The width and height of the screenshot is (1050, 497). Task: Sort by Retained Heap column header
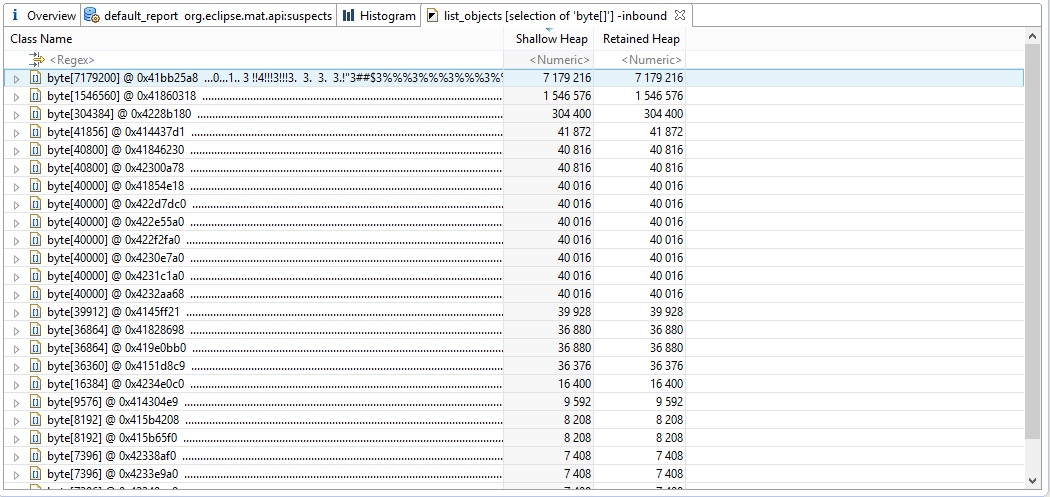coord(640,39)
